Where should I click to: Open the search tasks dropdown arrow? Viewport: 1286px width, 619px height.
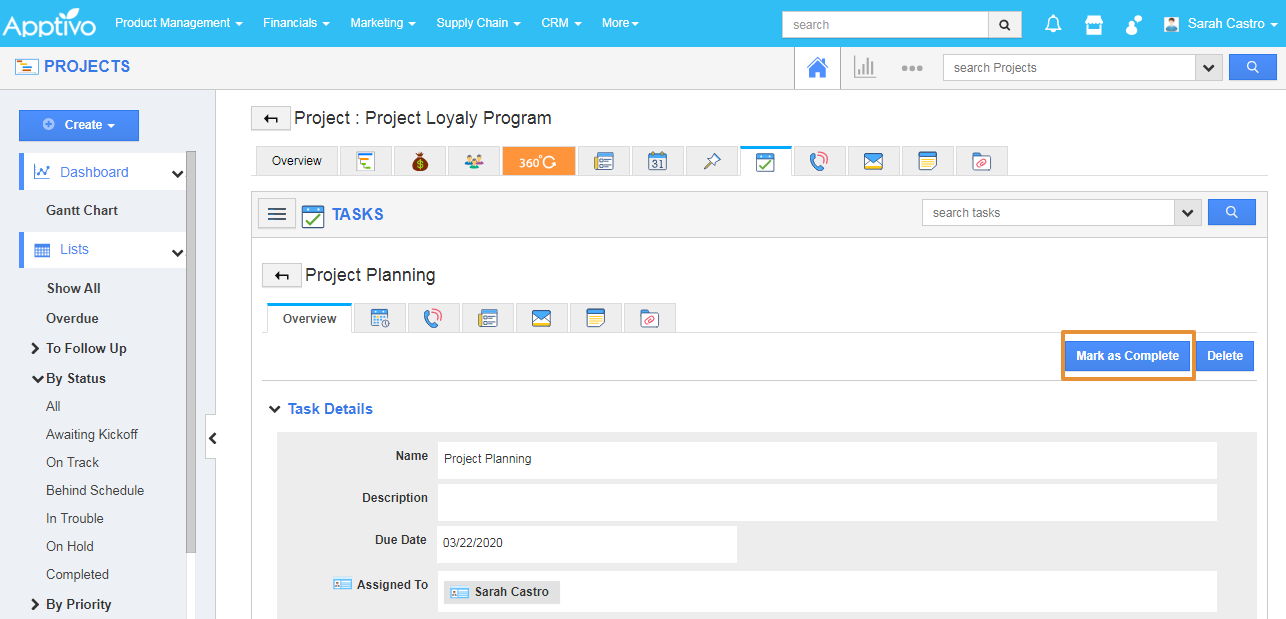[1187, 213]
